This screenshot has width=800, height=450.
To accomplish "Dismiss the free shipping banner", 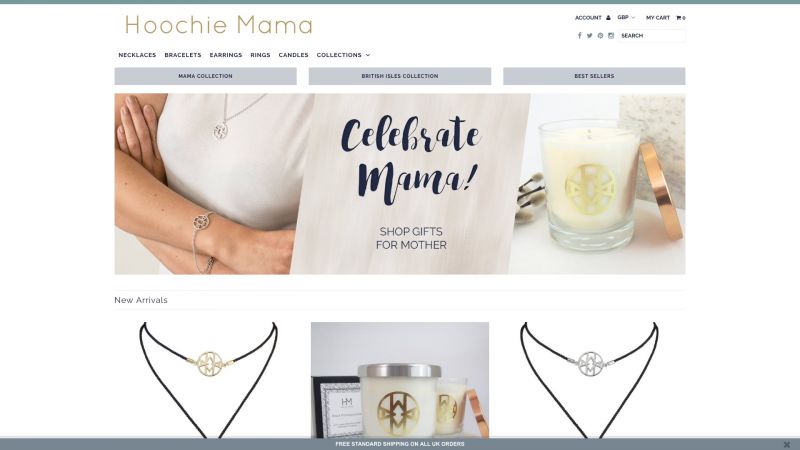I will (x=786, y=444).
